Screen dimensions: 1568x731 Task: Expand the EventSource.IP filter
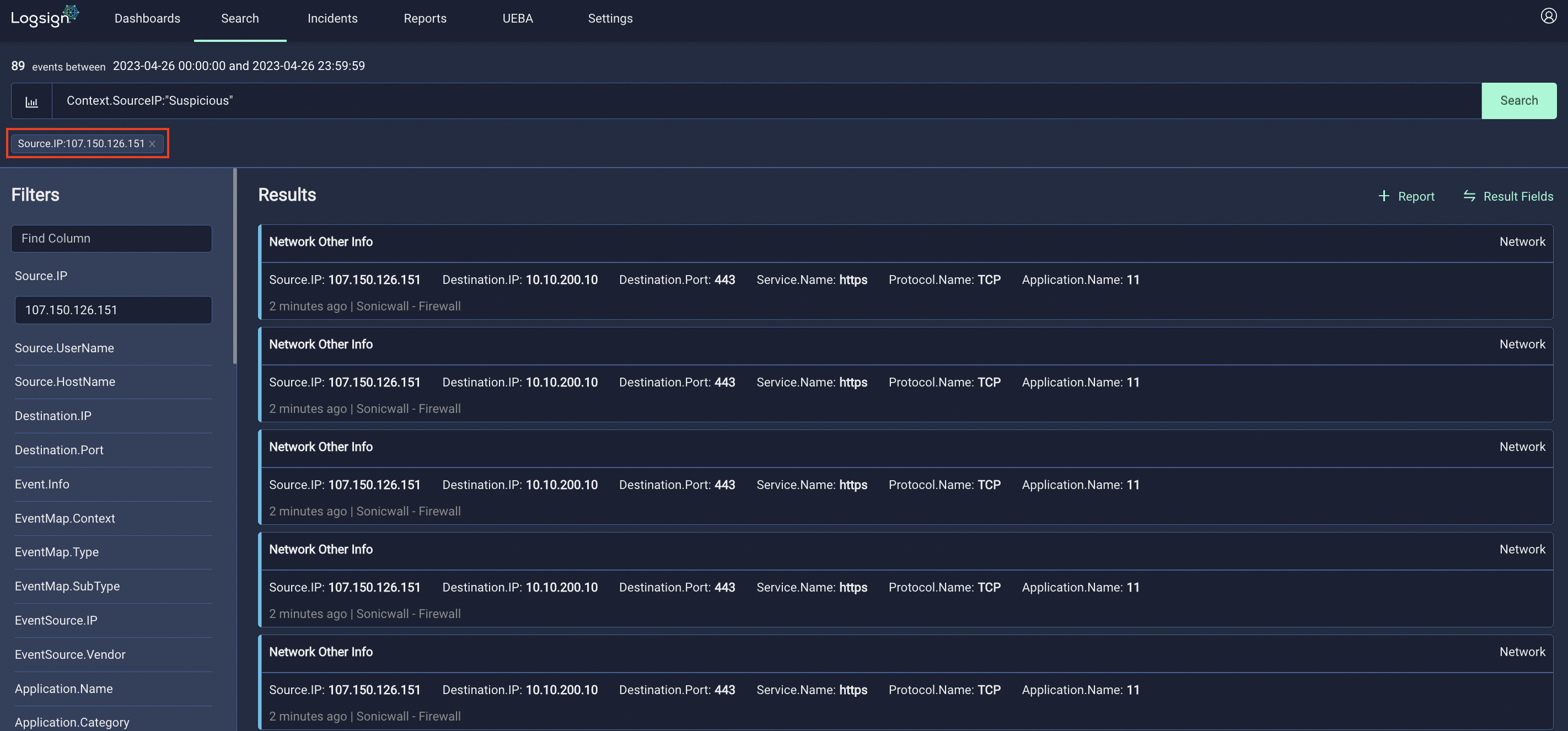point(56,621)
